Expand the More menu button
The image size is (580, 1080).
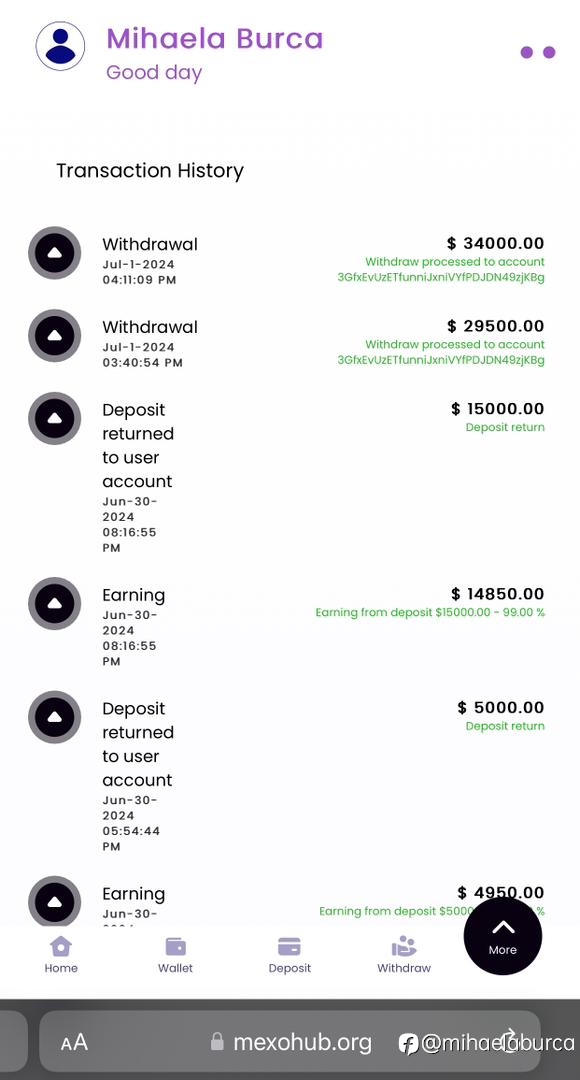point(503,936)
